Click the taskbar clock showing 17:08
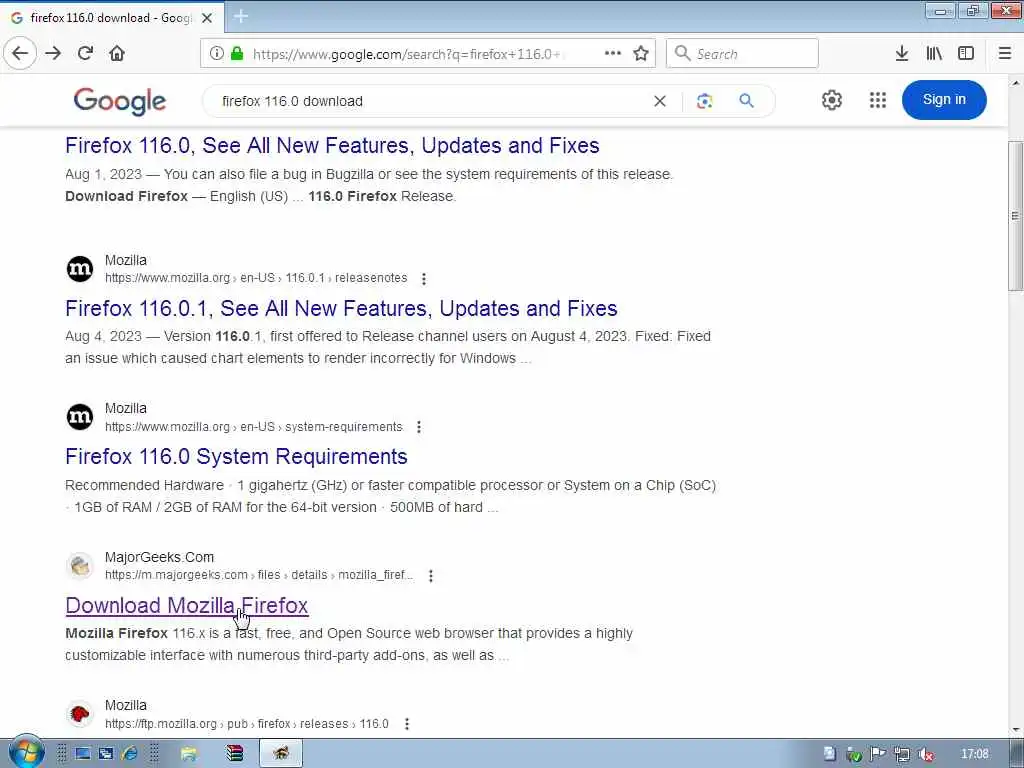 pyautogui.click(x=974, y=754)
